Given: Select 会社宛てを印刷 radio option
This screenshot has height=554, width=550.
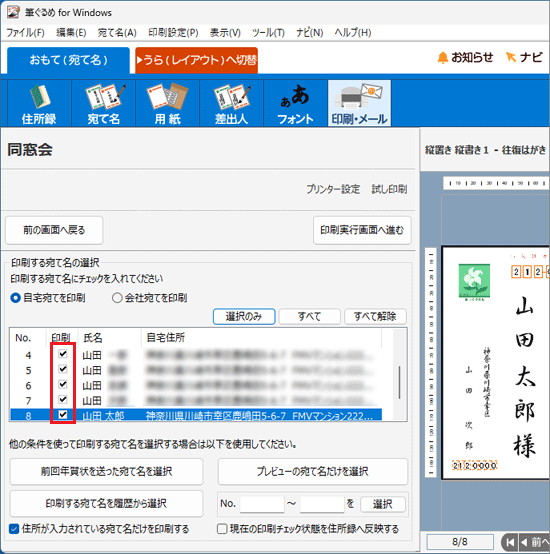Looking at the screenshot, I should coord(117,298).
